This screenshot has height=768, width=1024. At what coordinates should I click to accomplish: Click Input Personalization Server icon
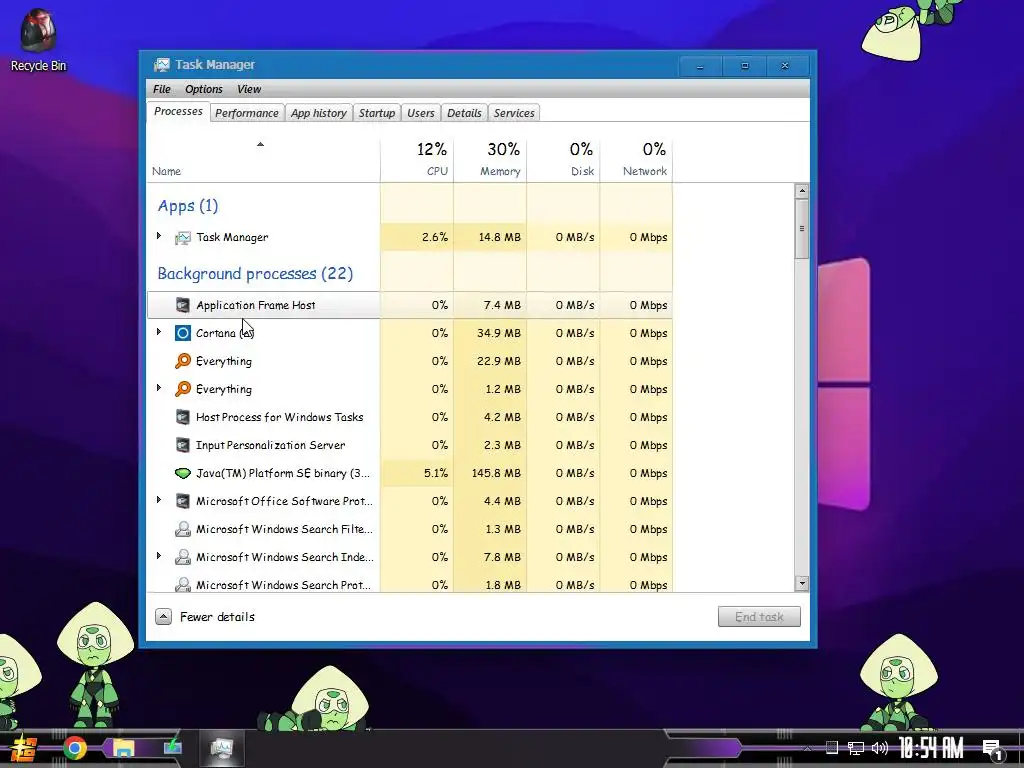(x=183, y=445)
